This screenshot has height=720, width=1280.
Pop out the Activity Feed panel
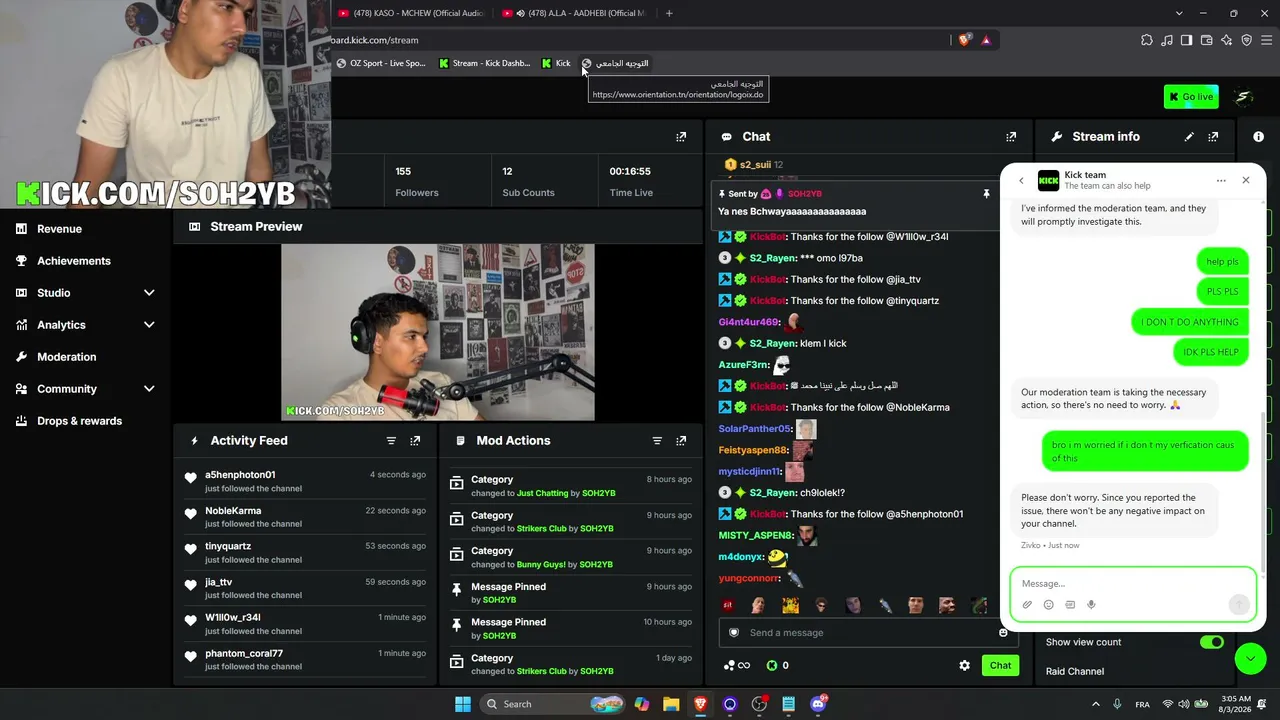415,441
